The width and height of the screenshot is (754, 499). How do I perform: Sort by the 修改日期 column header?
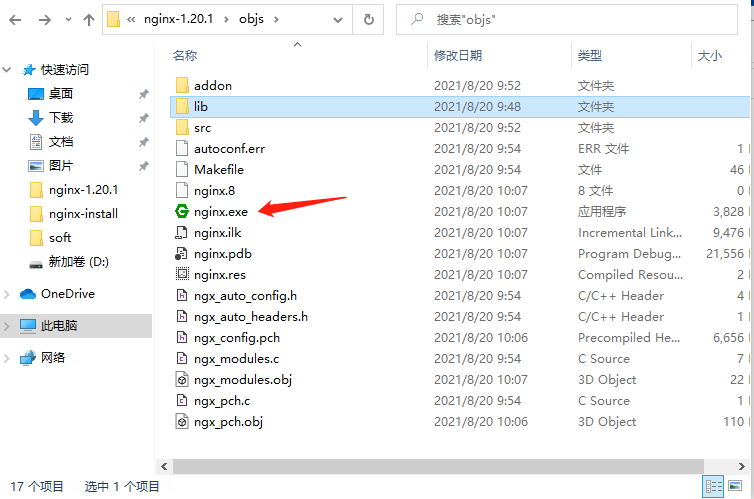click(458, 56)
